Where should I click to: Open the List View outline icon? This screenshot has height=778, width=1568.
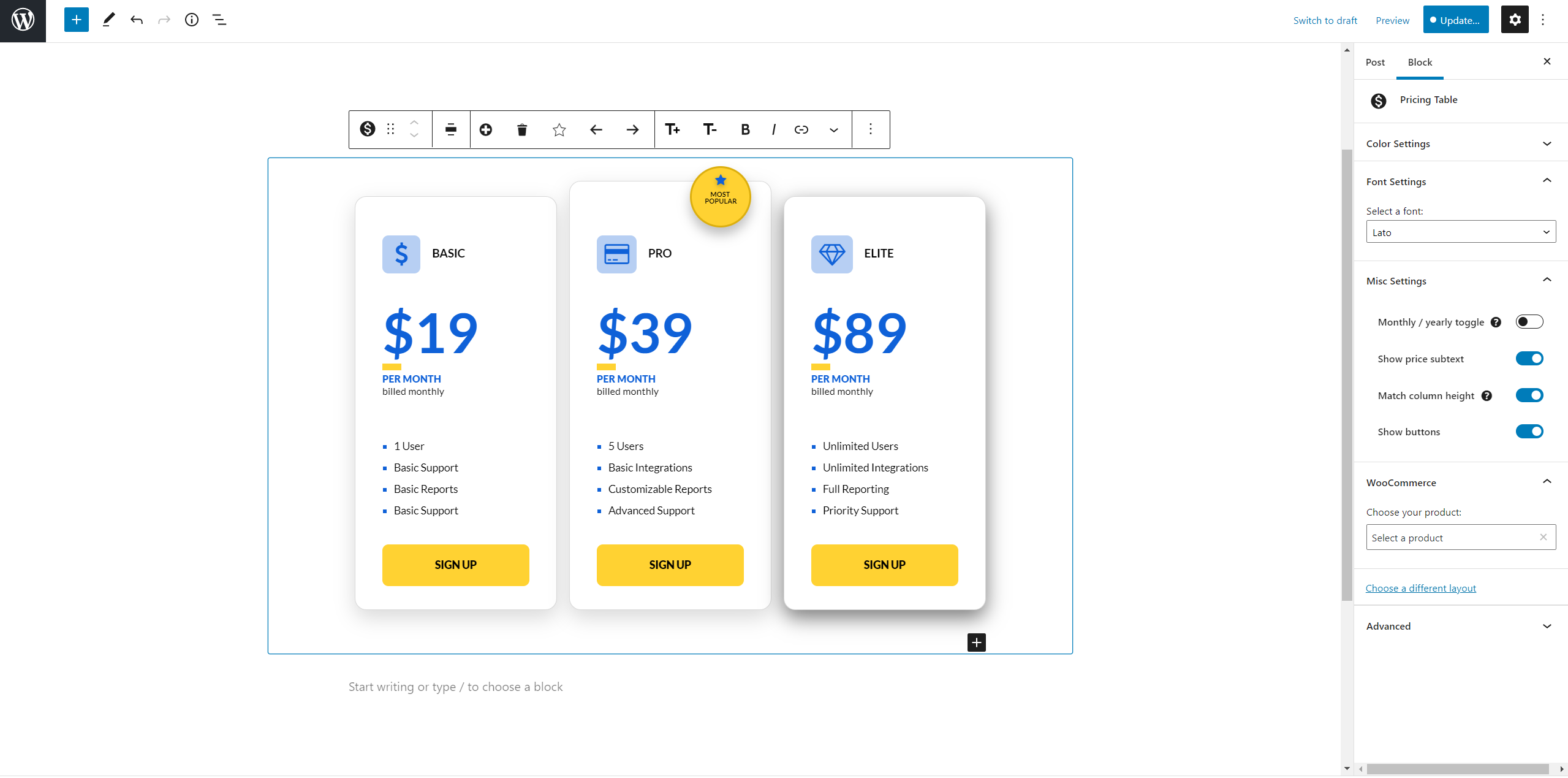point(219,20)
